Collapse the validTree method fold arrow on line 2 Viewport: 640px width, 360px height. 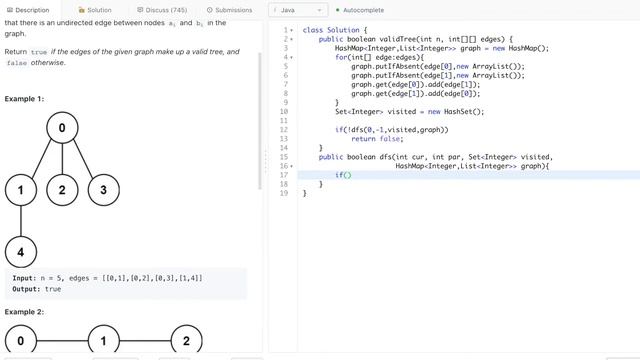point(291,39)
